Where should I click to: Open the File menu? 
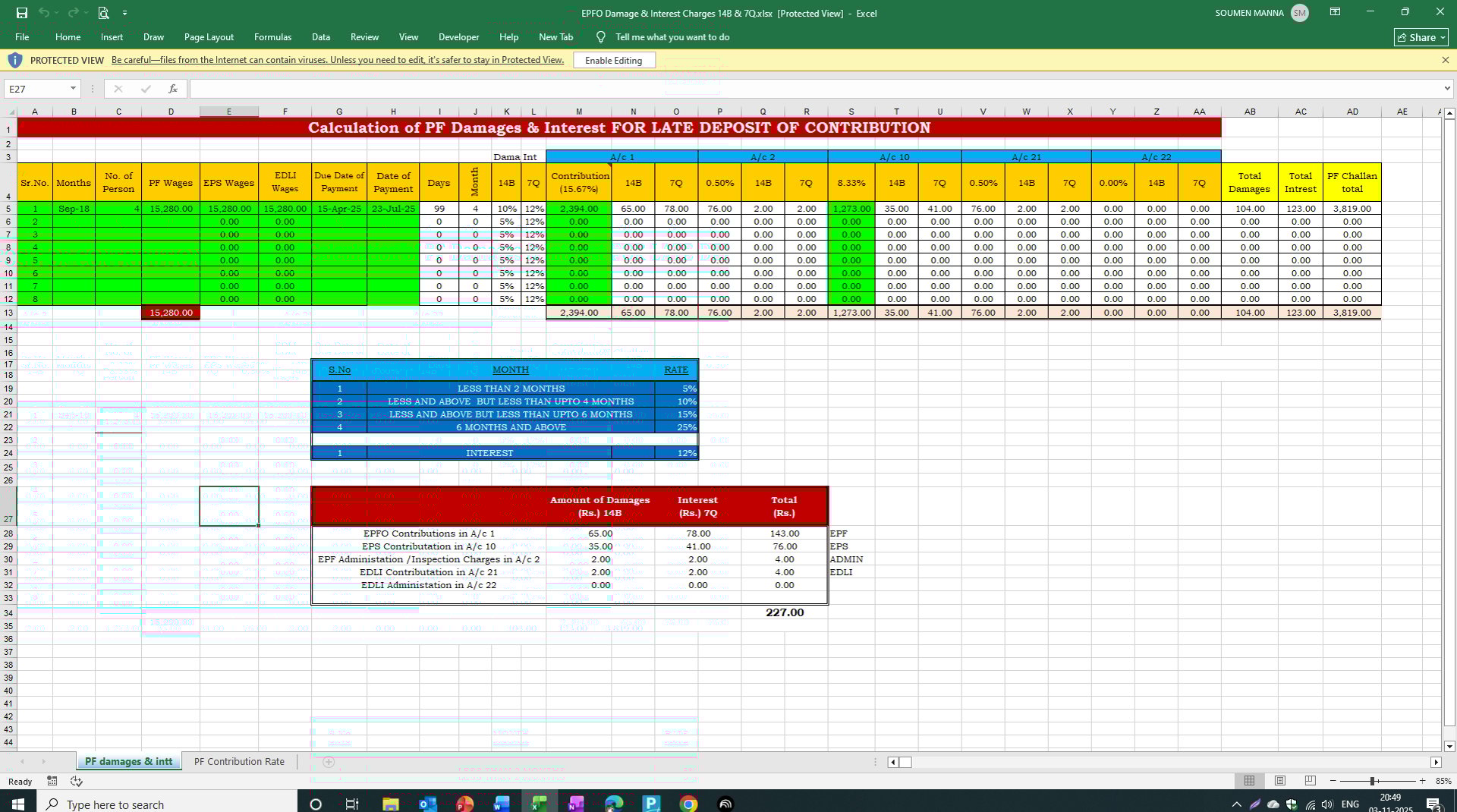[22, 37]
